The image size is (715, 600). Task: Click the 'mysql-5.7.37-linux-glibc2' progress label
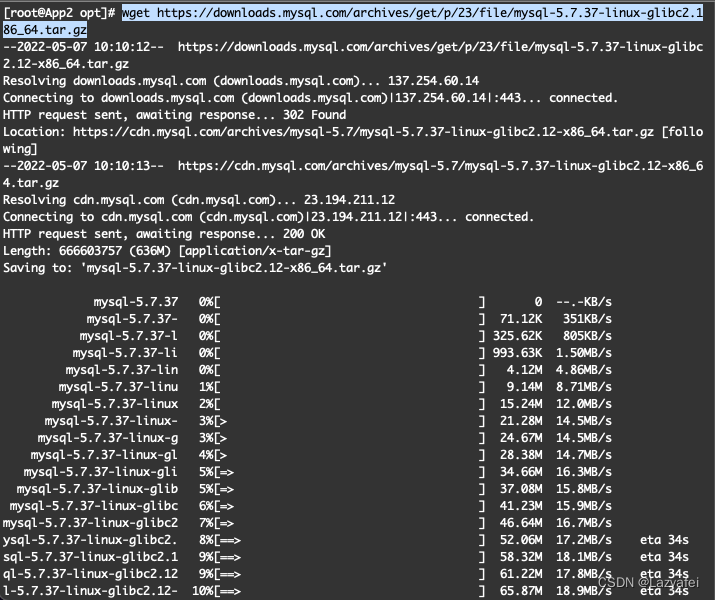[x=90, y=523]
